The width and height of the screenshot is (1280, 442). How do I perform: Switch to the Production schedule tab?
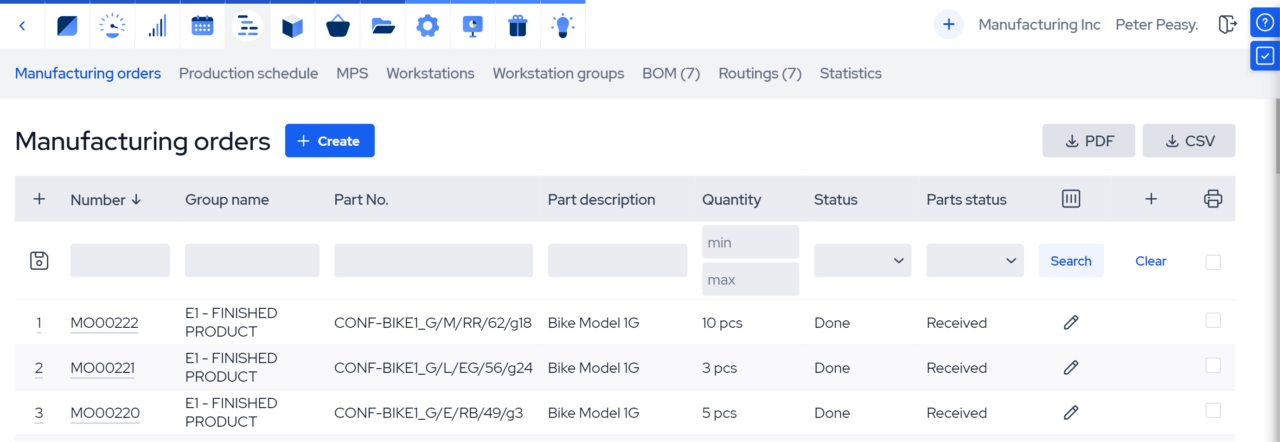tap(248, 73)
